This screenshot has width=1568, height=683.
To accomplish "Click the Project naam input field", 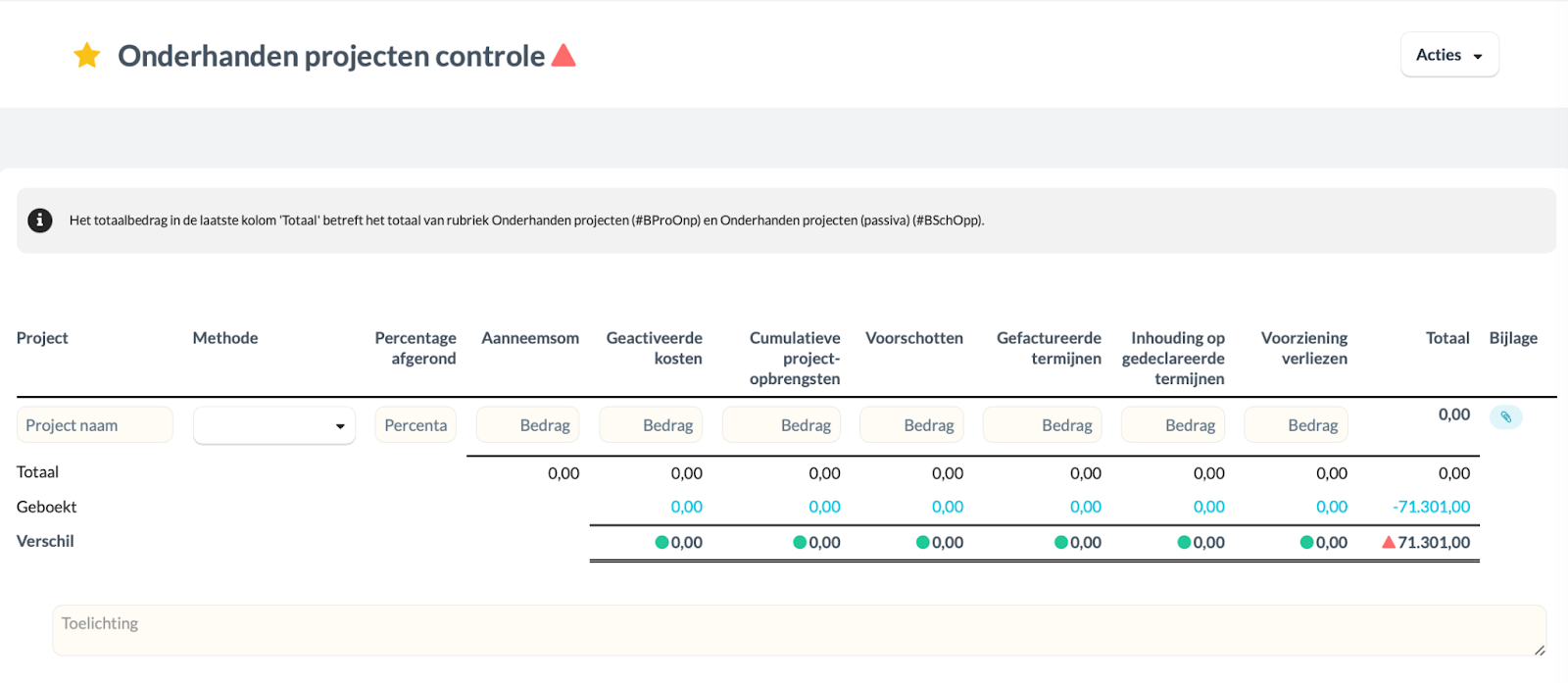I will tap(95, 425).
